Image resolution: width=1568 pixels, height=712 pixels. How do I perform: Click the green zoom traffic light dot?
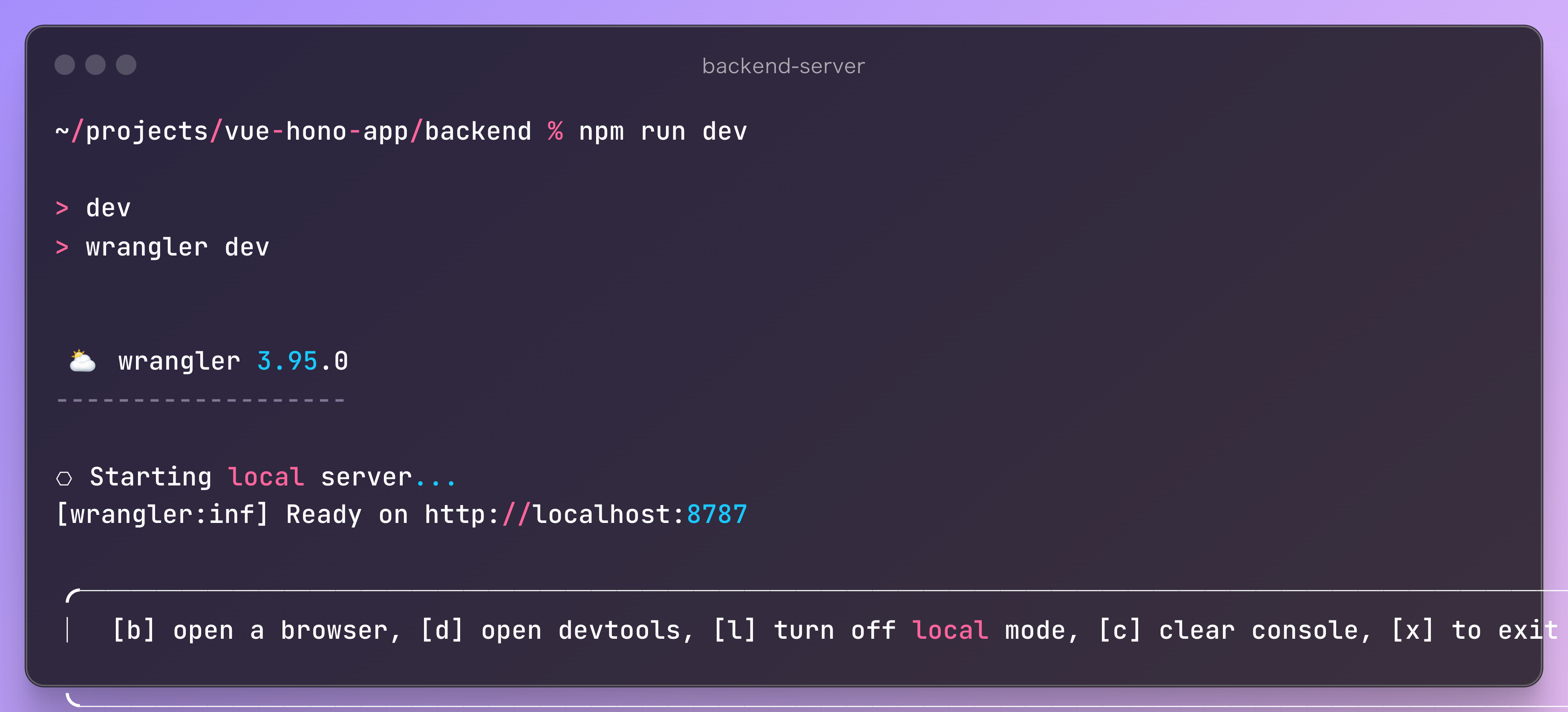tap(127, 64)
